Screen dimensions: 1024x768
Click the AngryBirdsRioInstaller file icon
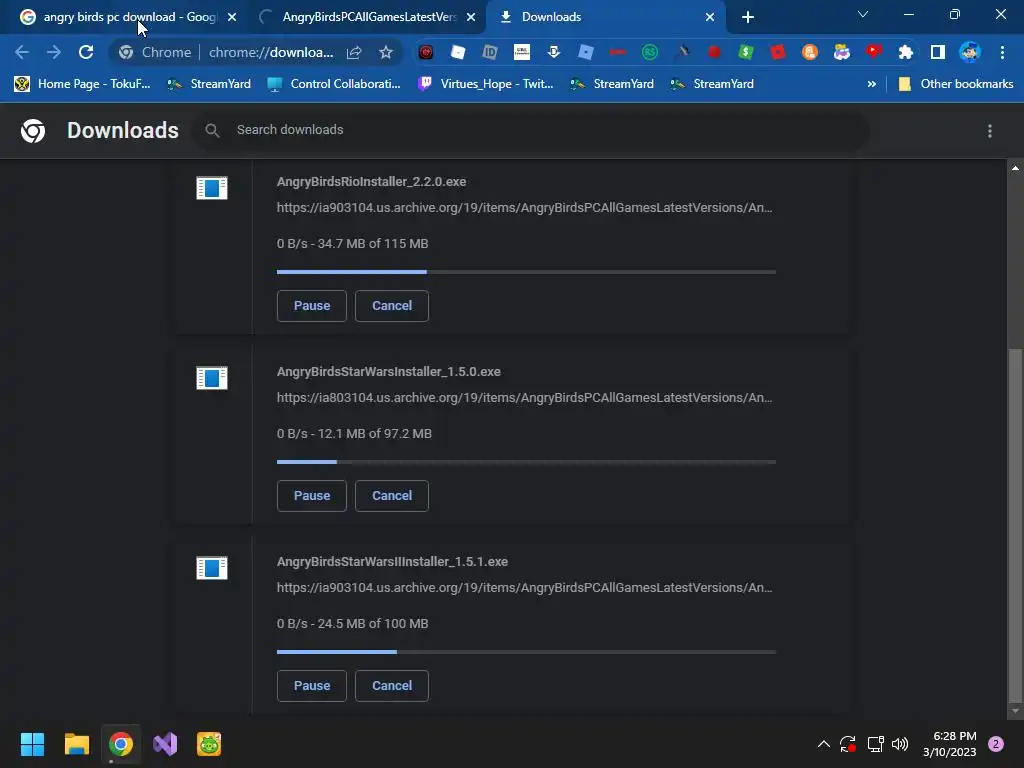click(212, 188)
